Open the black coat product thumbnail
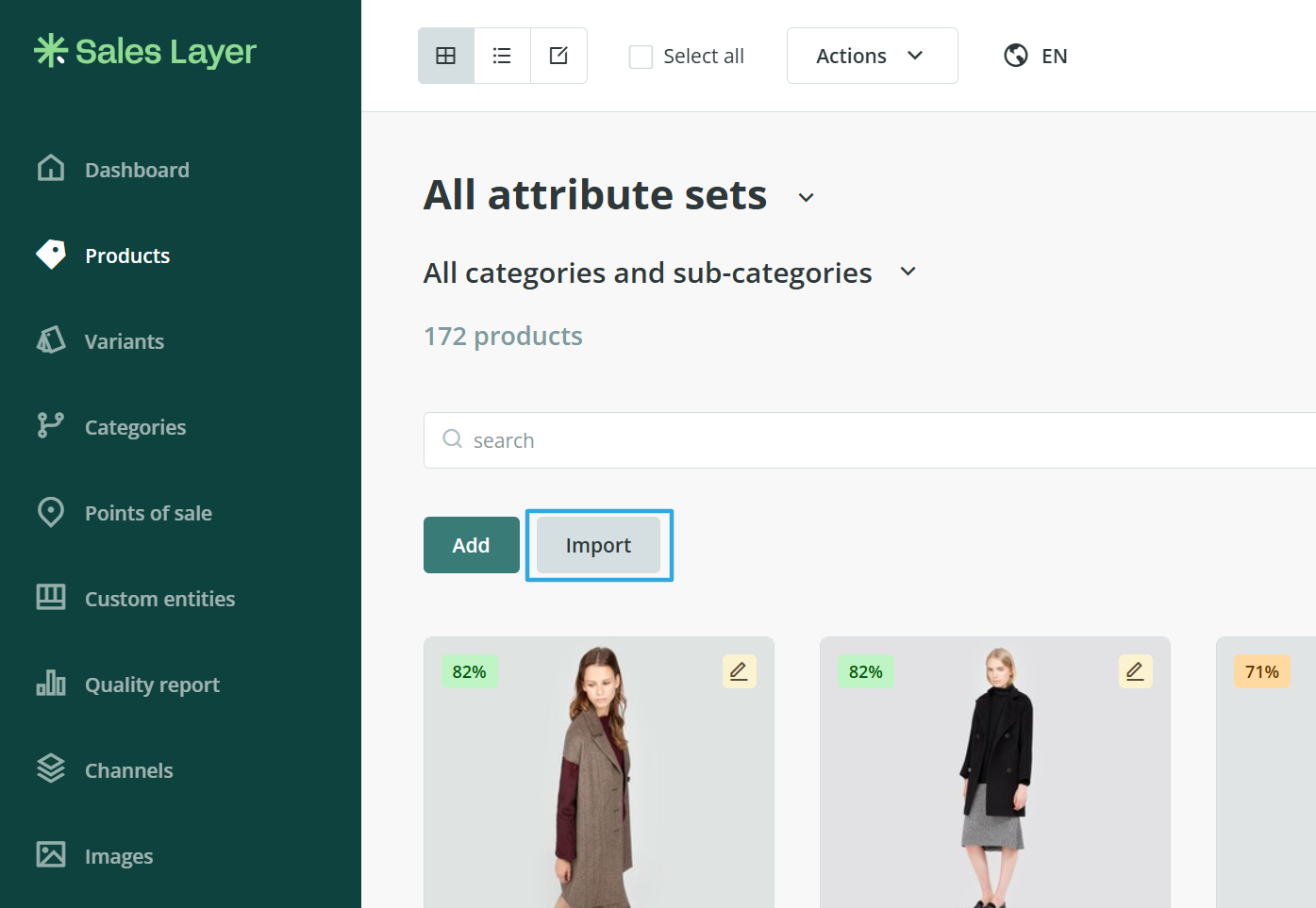This screenshot has width=1316, height=908. 995,773
